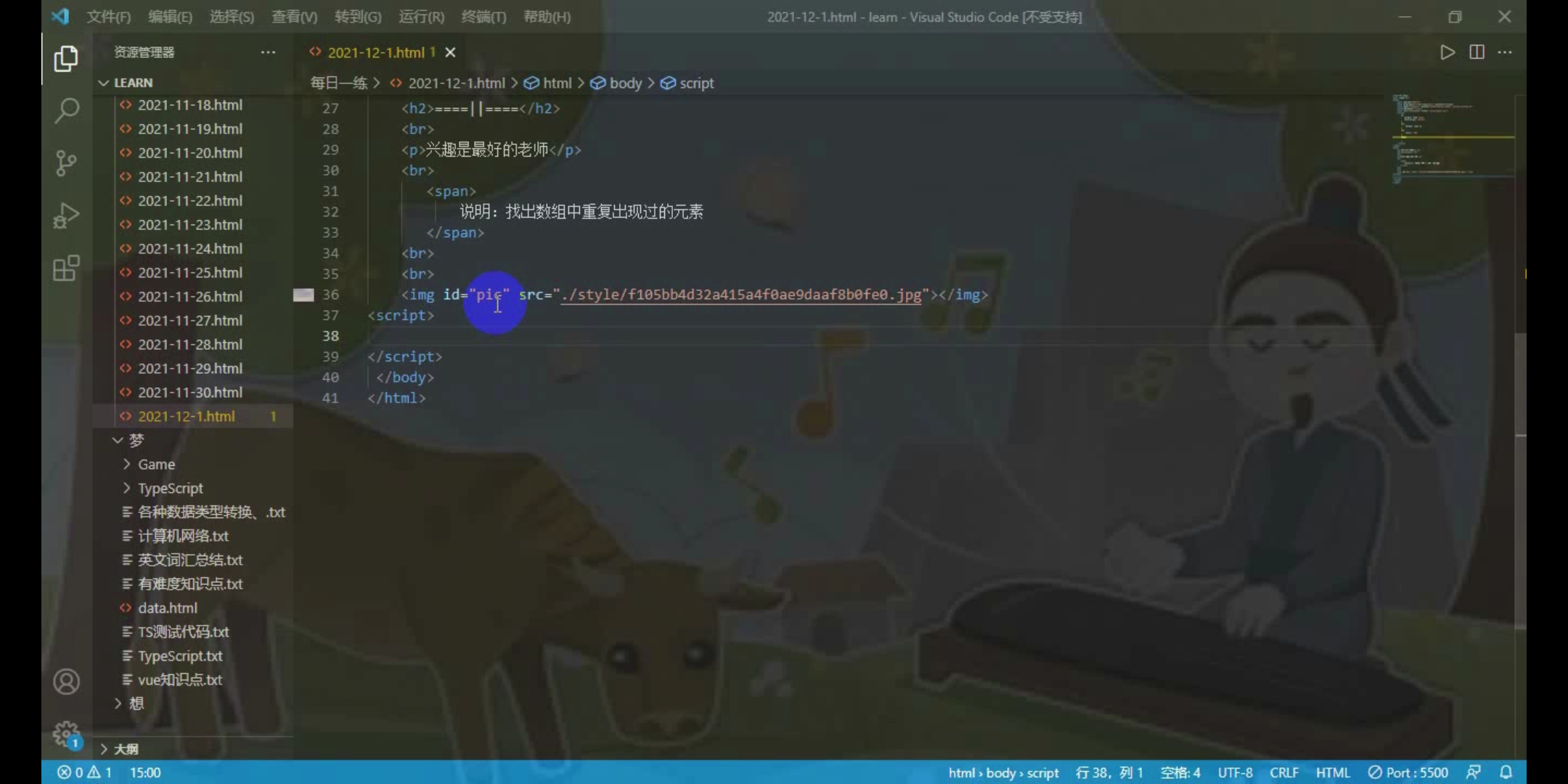Viewport: 1568px width, 784px height.
Task: Open the 文件 menu
Action: (x=109, y=16)
